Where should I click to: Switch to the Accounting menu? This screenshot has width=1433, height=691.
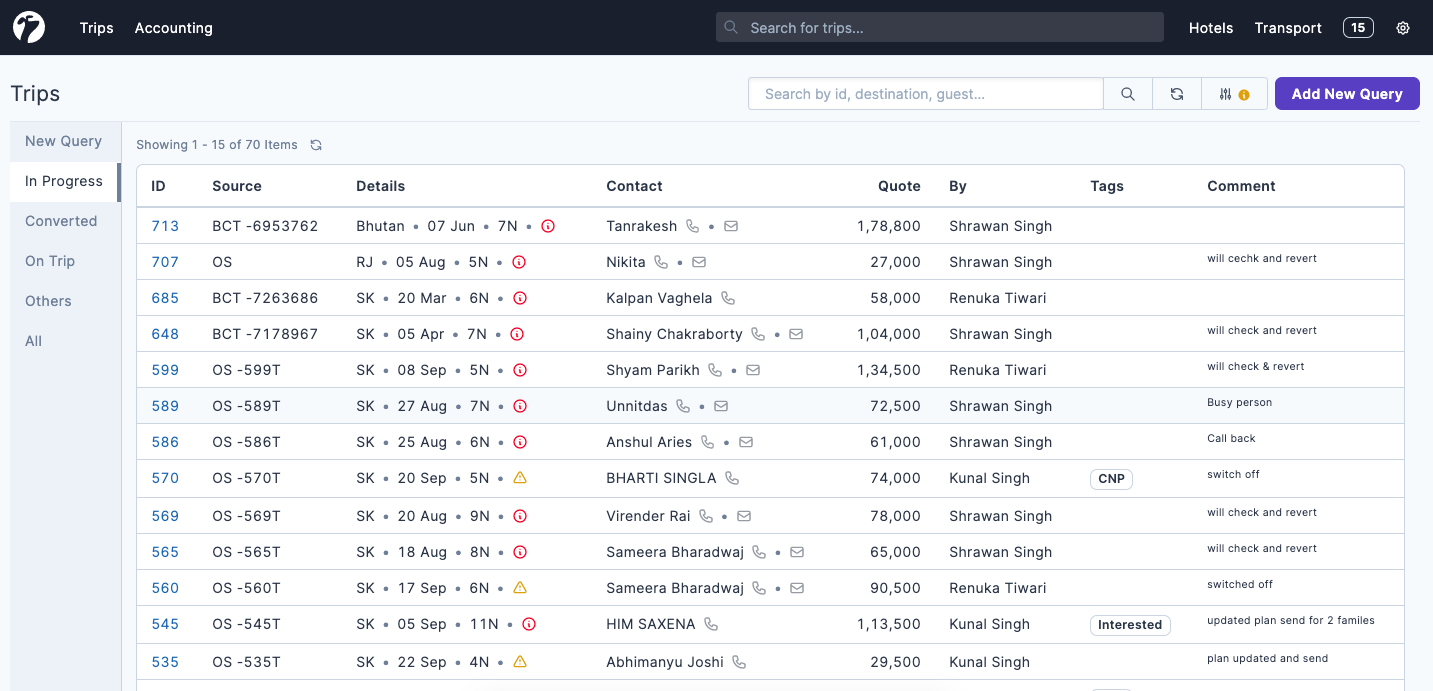point(173,28)
